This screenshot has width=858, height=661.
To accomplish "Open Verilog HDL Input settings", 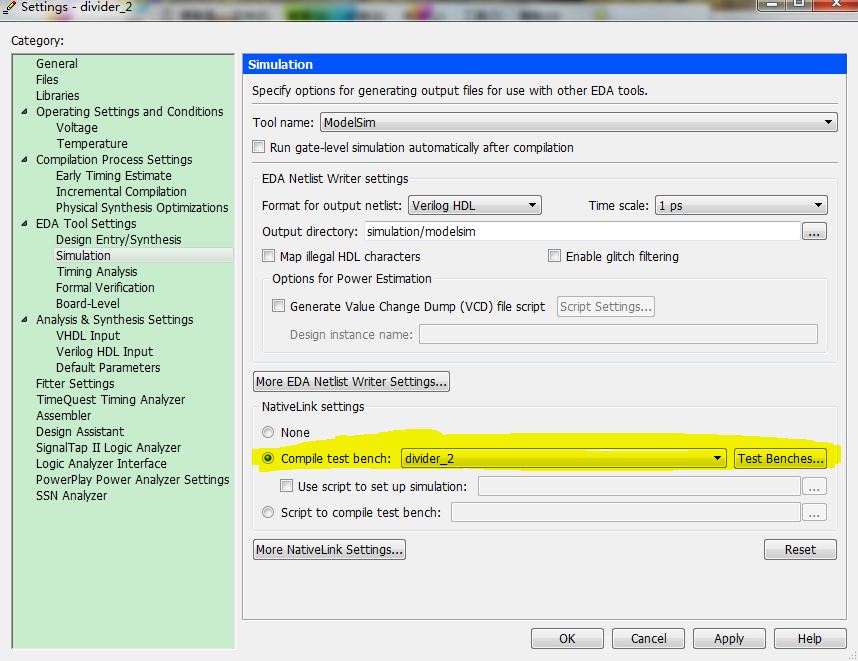I will click(105, 351).
